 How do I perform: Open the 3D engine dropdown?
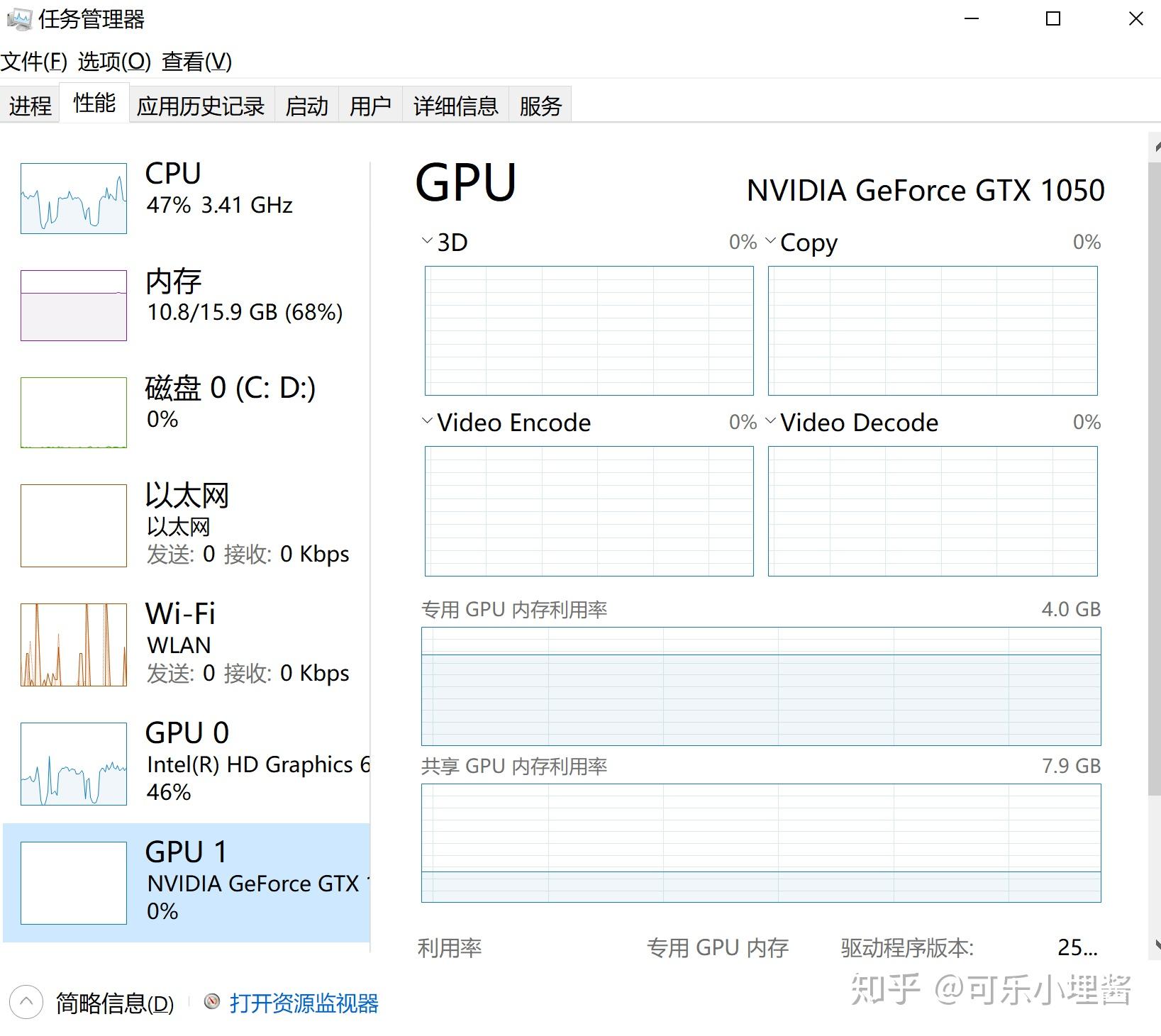[x=427, y=241]
